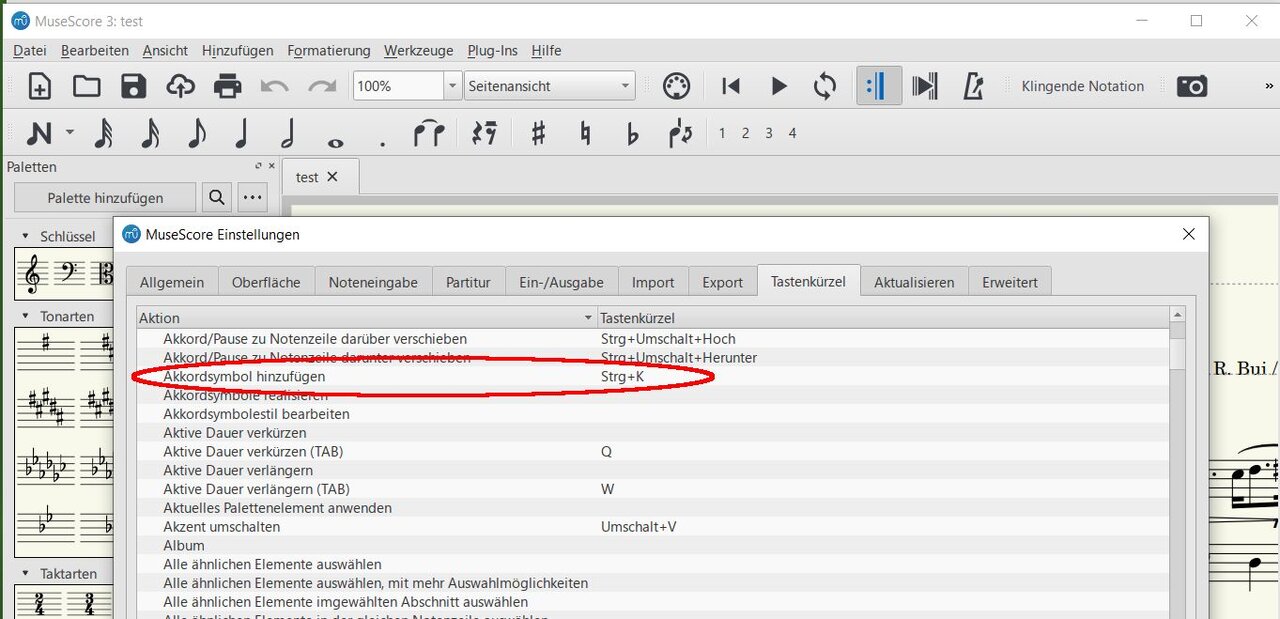
Task: Close the test score tab
Action: [333, 177]
